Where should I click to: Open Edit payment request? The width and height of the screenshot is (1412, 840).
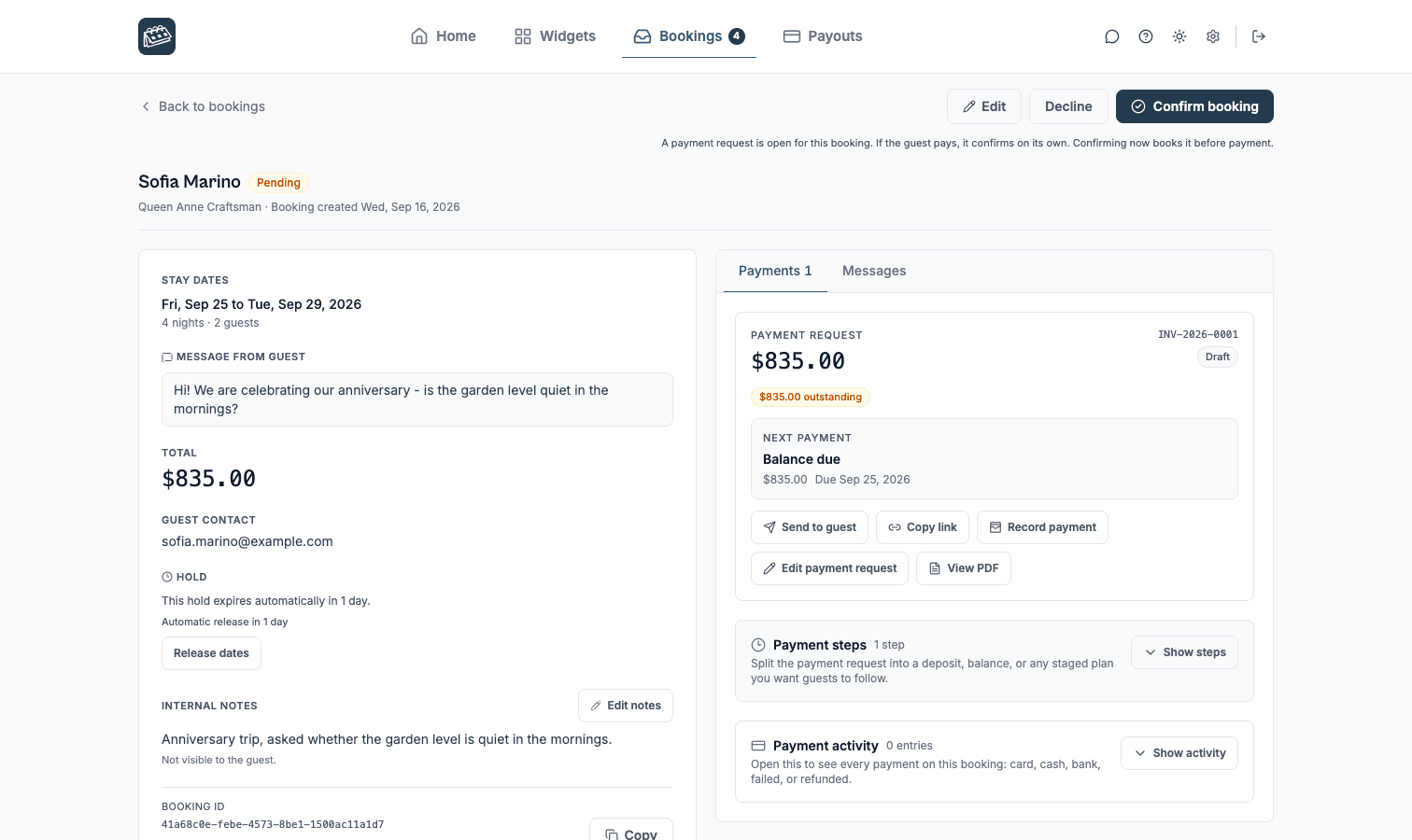pyautogui.click(x=829, y=568)
